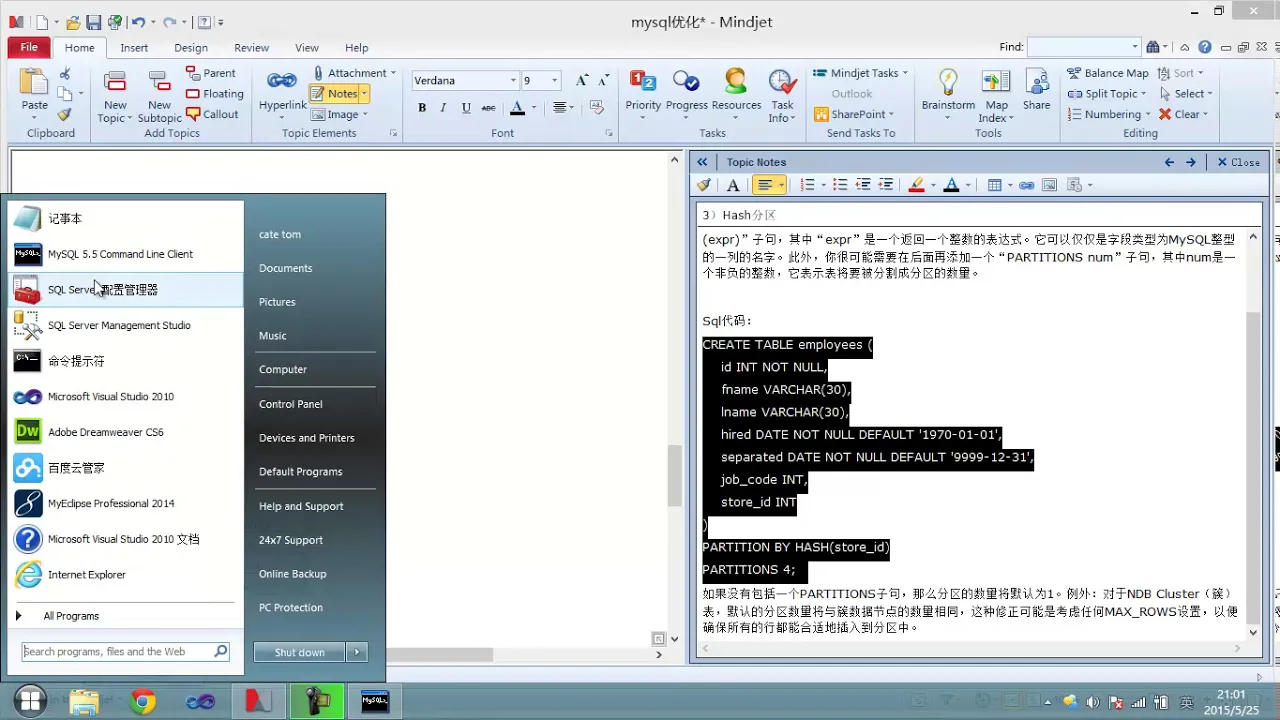
Task: Open Control Panel from Start menu
Action: pyautogui.click(x=290, y=404)
